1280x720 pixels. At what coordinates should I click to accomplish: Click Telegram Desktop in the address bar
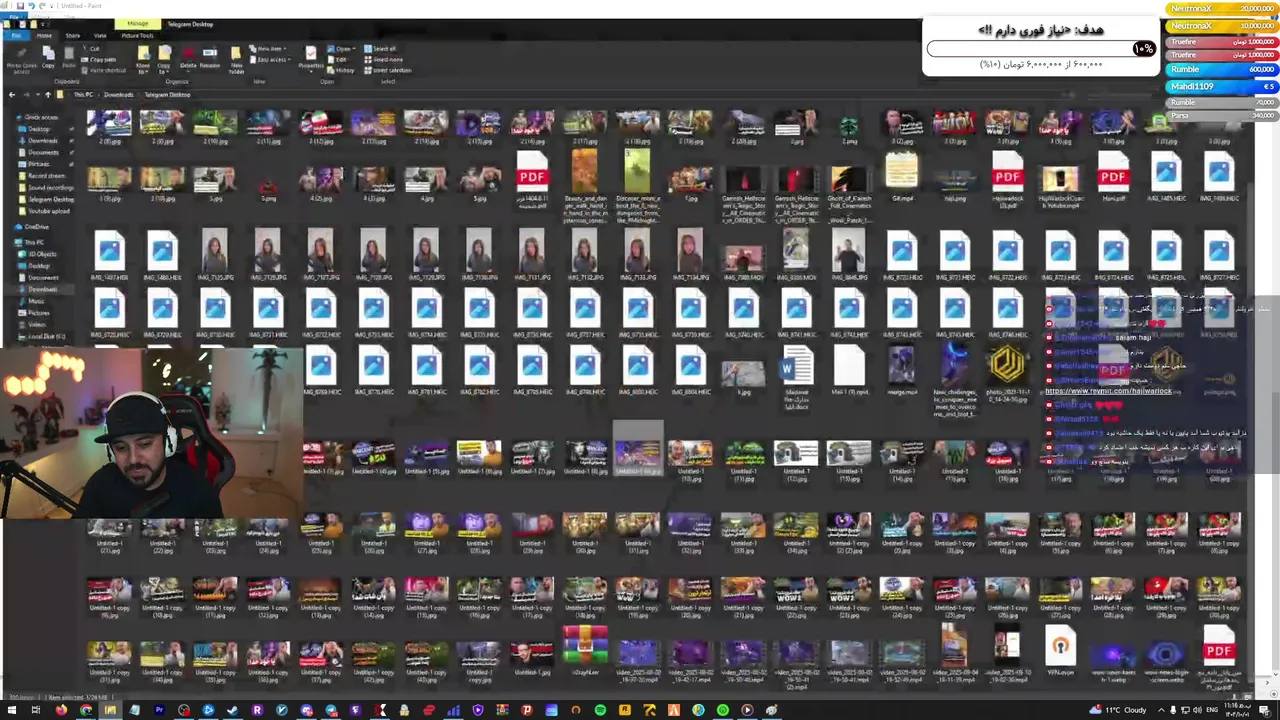pos(167,94)
